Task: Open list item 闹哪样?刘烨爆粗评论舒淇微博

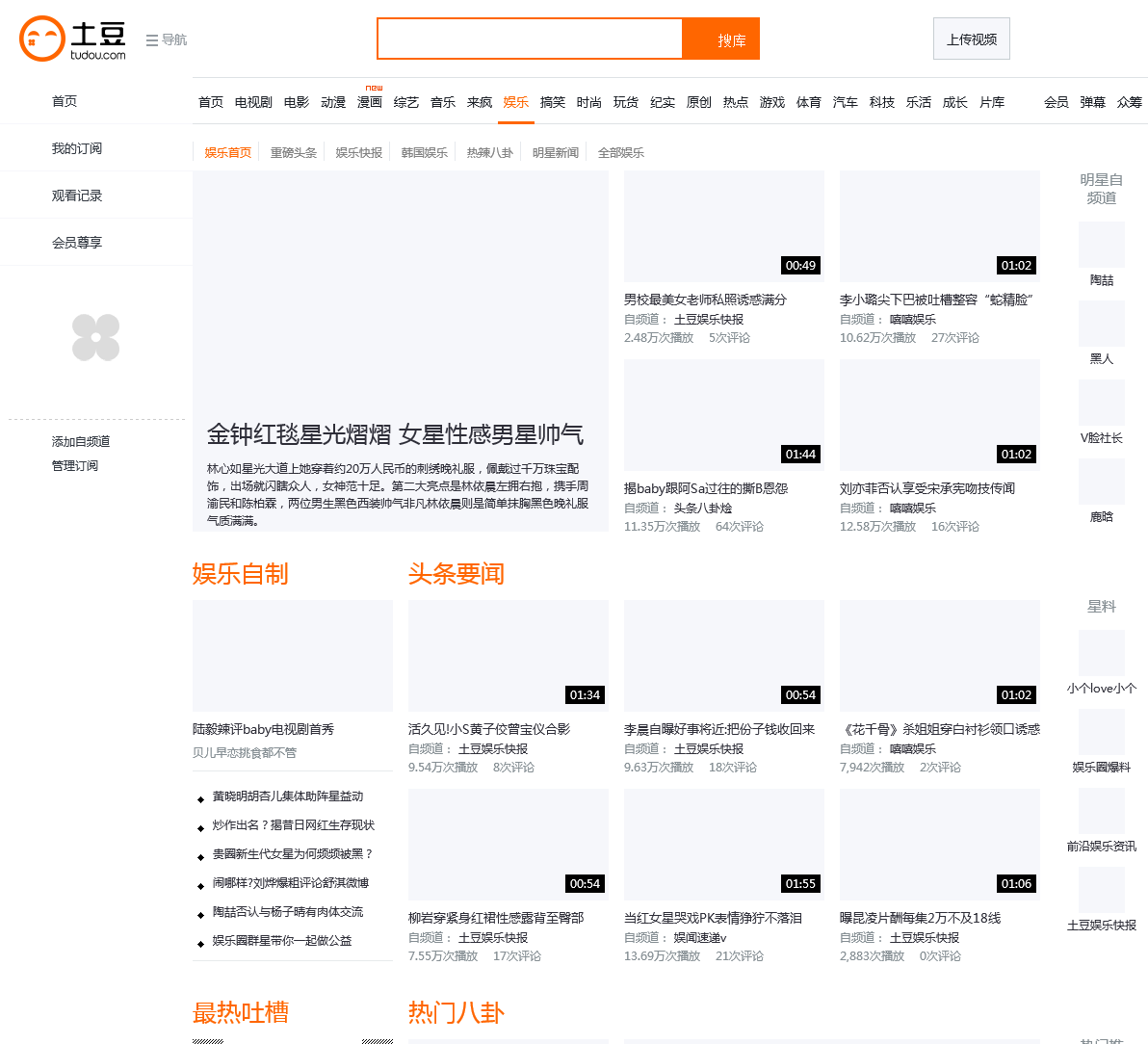Action: [291, 883]
